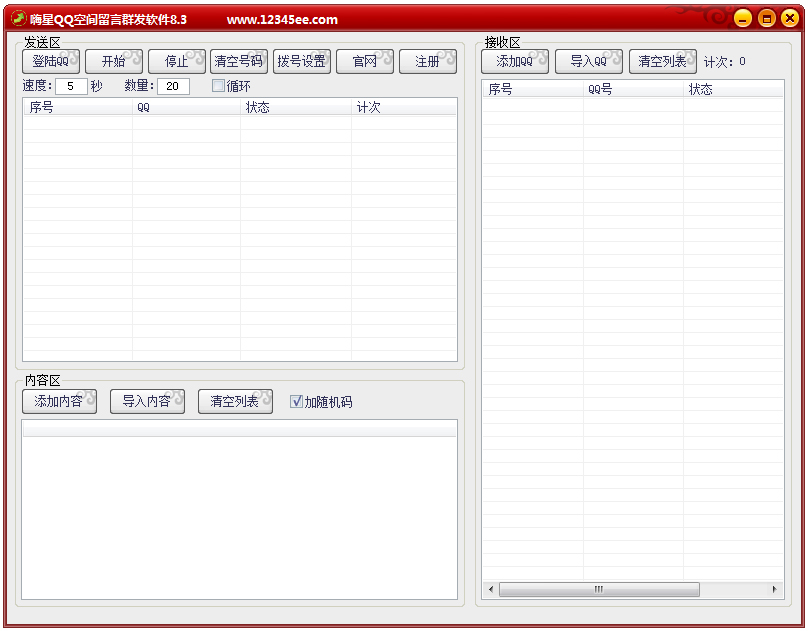Open the 官网 official website button
809x631 pixels.
(365, 62)
